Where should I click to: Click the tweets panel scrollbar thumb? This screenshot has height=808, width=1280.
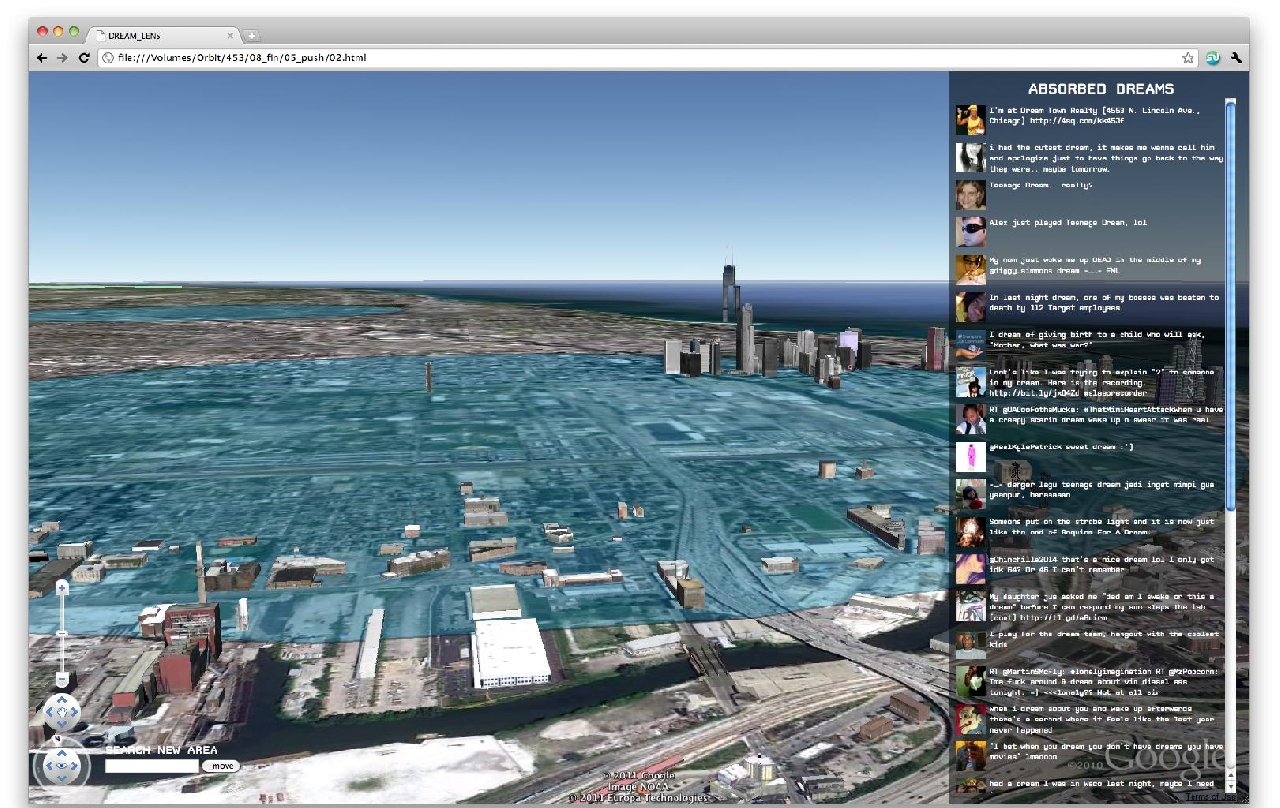(1231, 305)
